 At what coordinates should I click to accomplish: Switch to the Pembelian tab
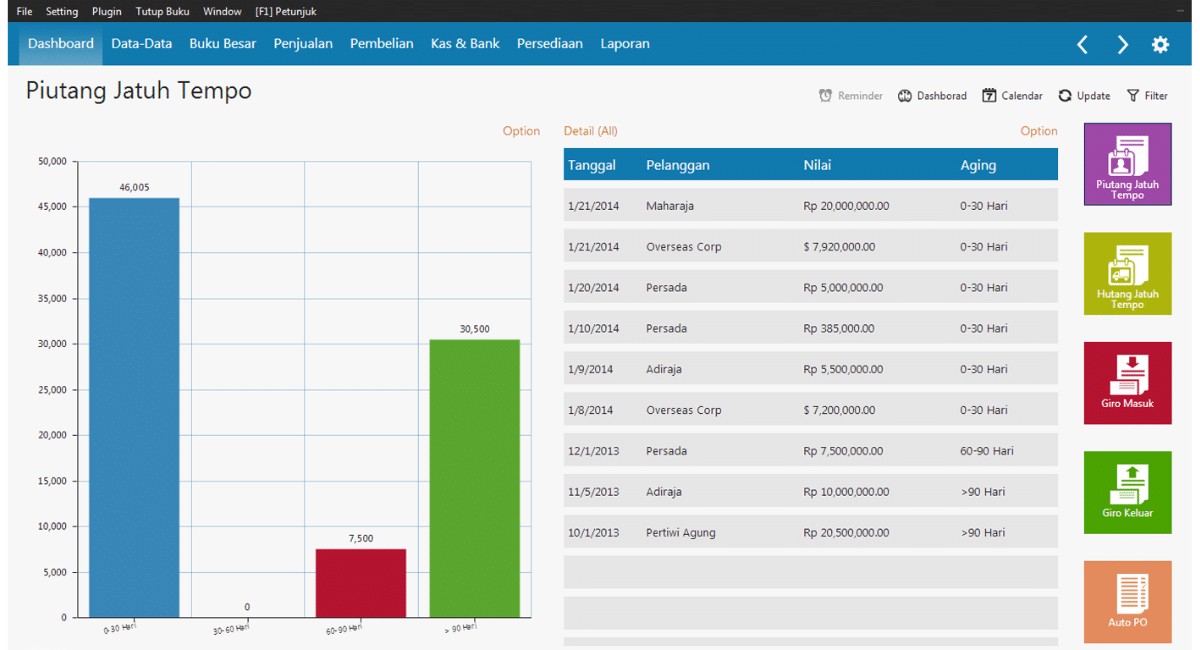pos(382,44)
